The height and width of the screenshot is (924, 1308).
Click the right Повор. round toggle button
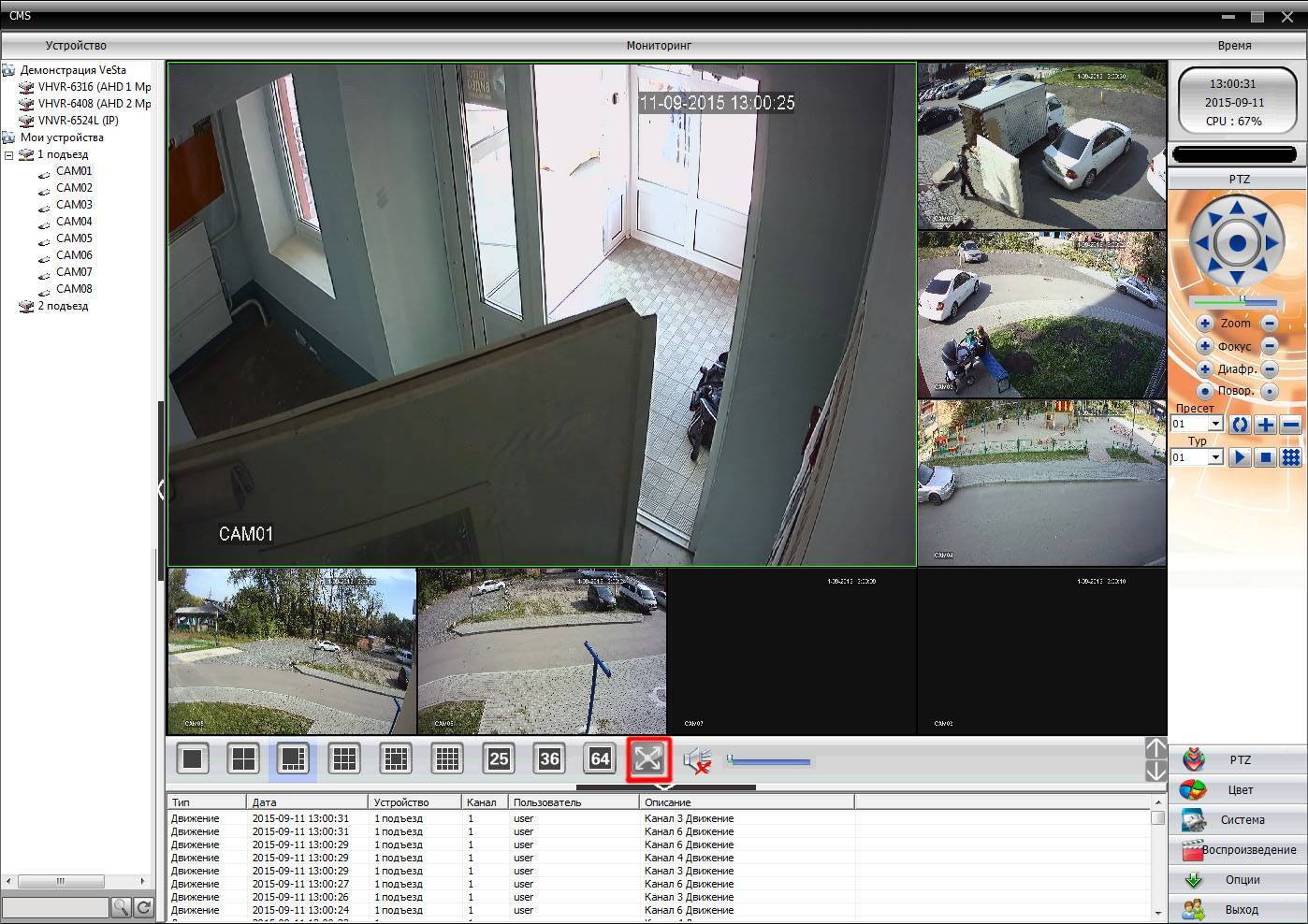[1270, 391]
